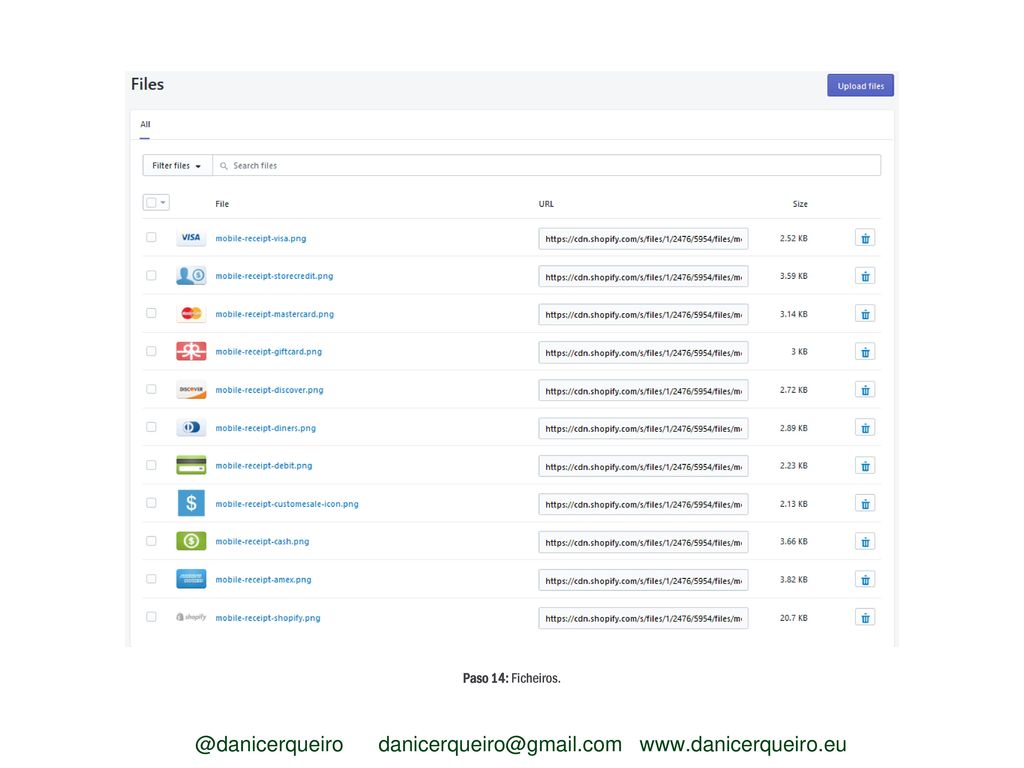Open mobile-receipt-discover.png link
1024x768 pixels.
pyautogui.click(x=269, y=390)
